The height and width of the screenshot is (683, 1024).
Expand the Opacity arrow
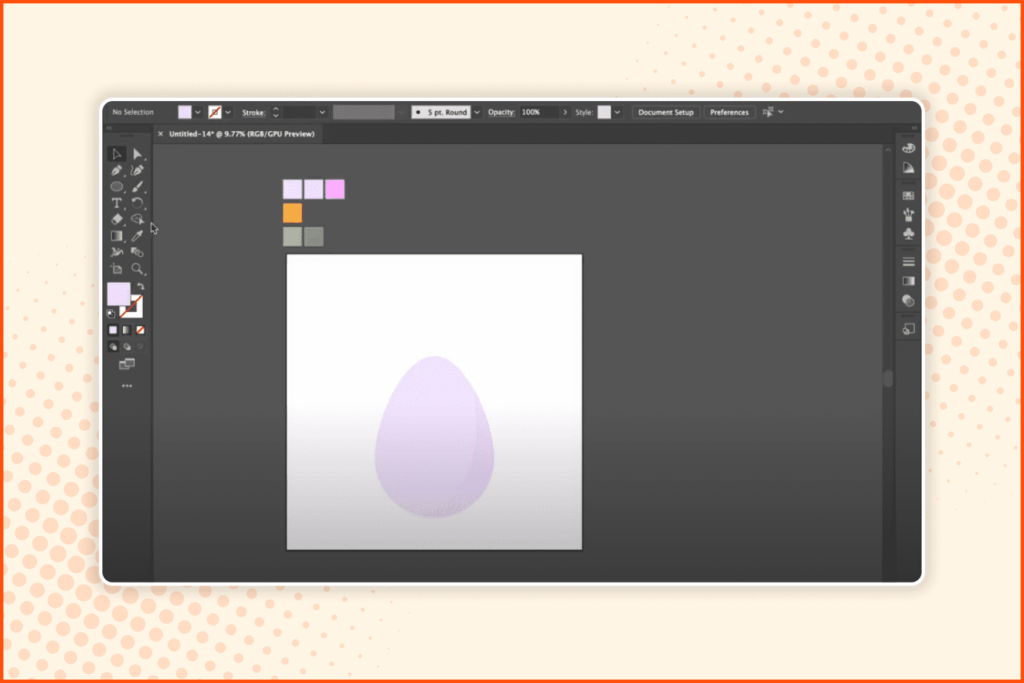coord(565,112)
